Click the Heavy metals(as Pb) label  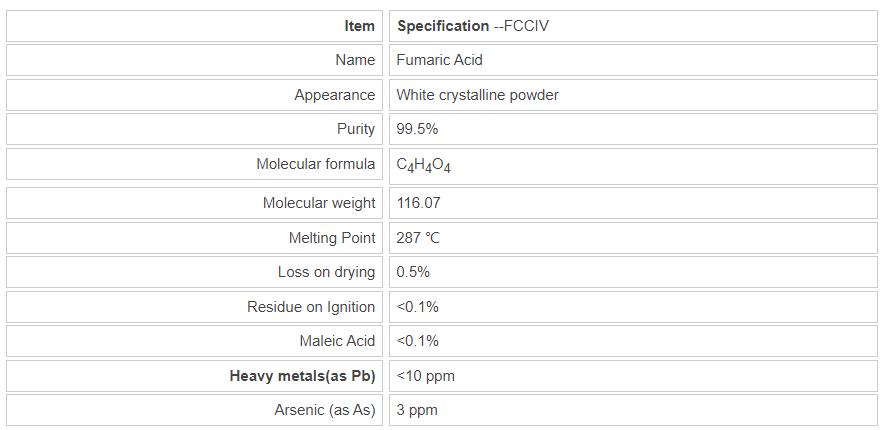click(x=302, y=376)
